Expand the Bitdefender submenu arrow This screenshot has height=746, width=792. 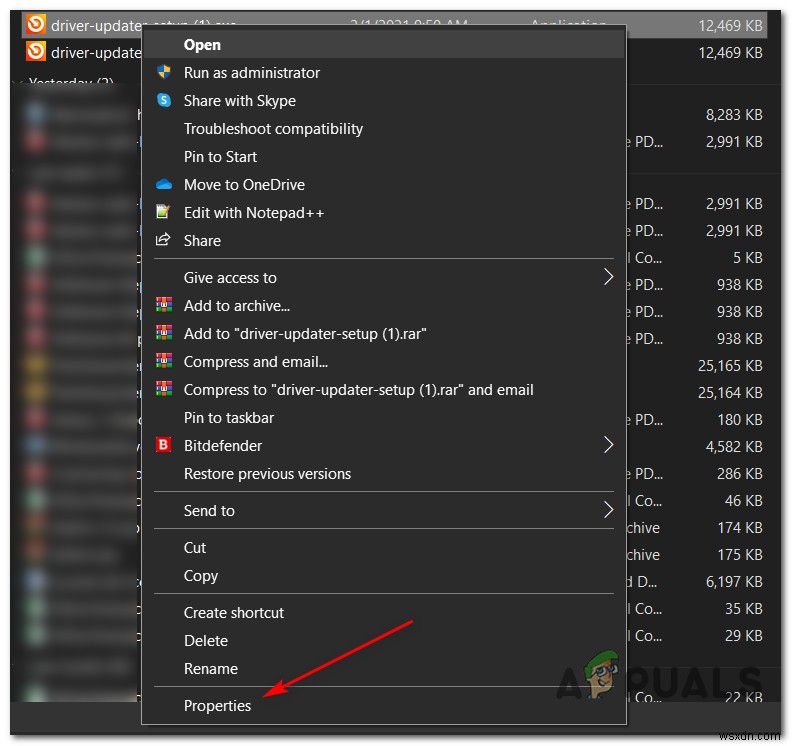[609, 445]
